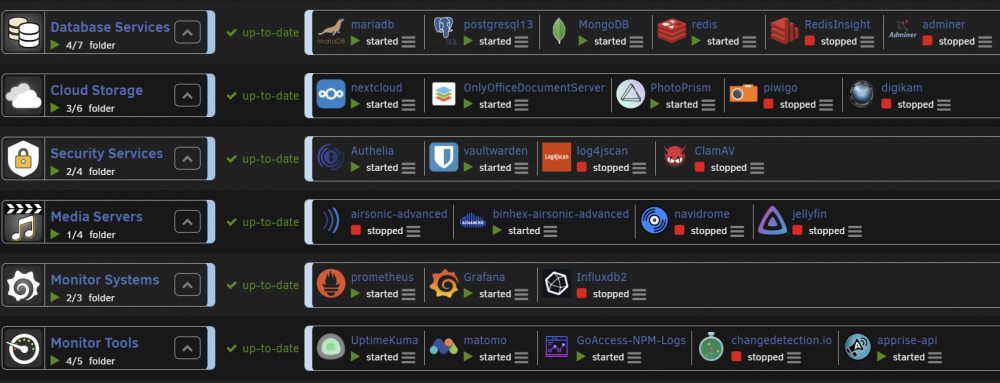Click the Media Servers music icon
Image resolution: width=1000 pixels, height=383 pixels.
23,222
